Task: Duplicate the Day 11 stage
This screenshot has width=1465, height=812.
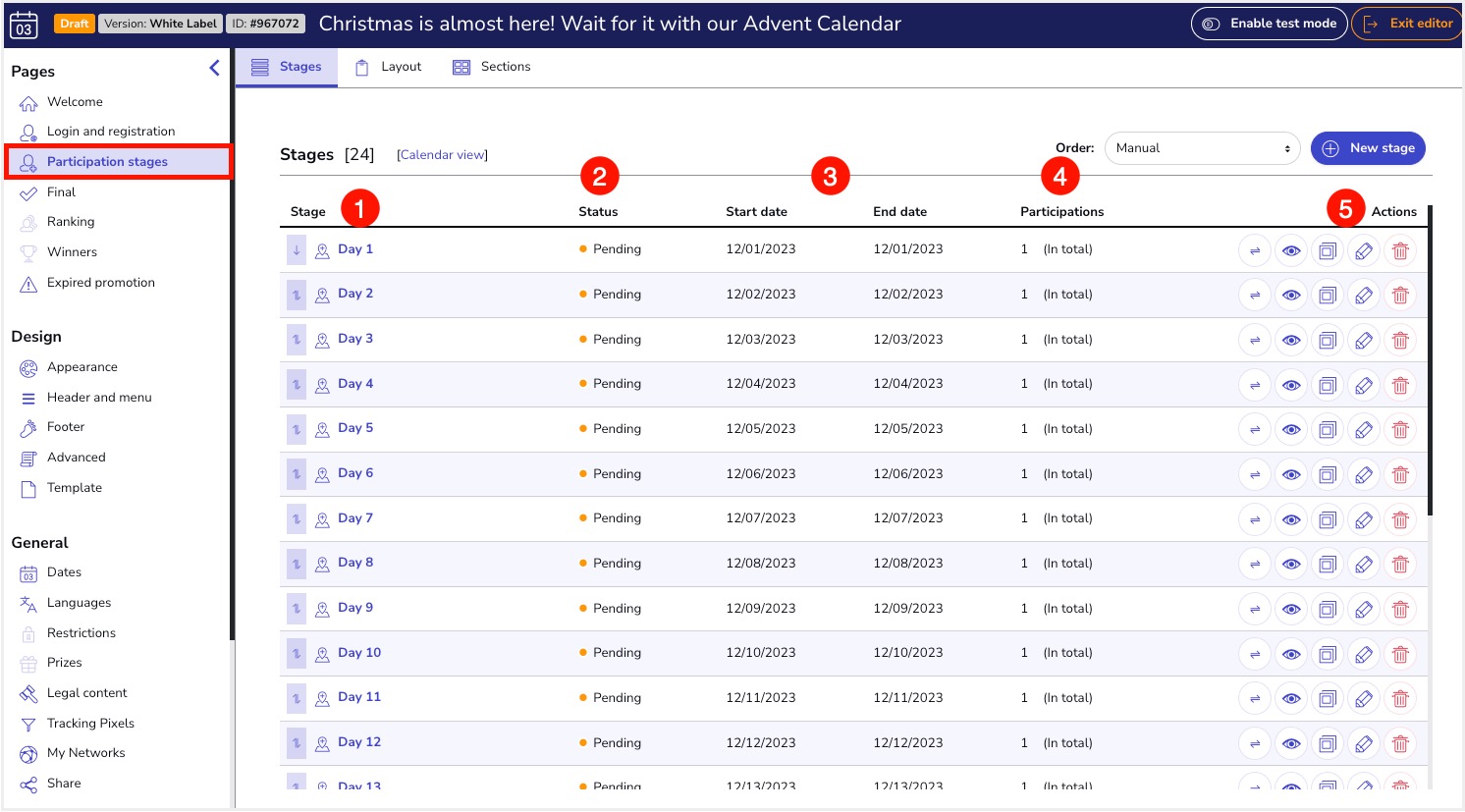Action: pos(1328,698)
